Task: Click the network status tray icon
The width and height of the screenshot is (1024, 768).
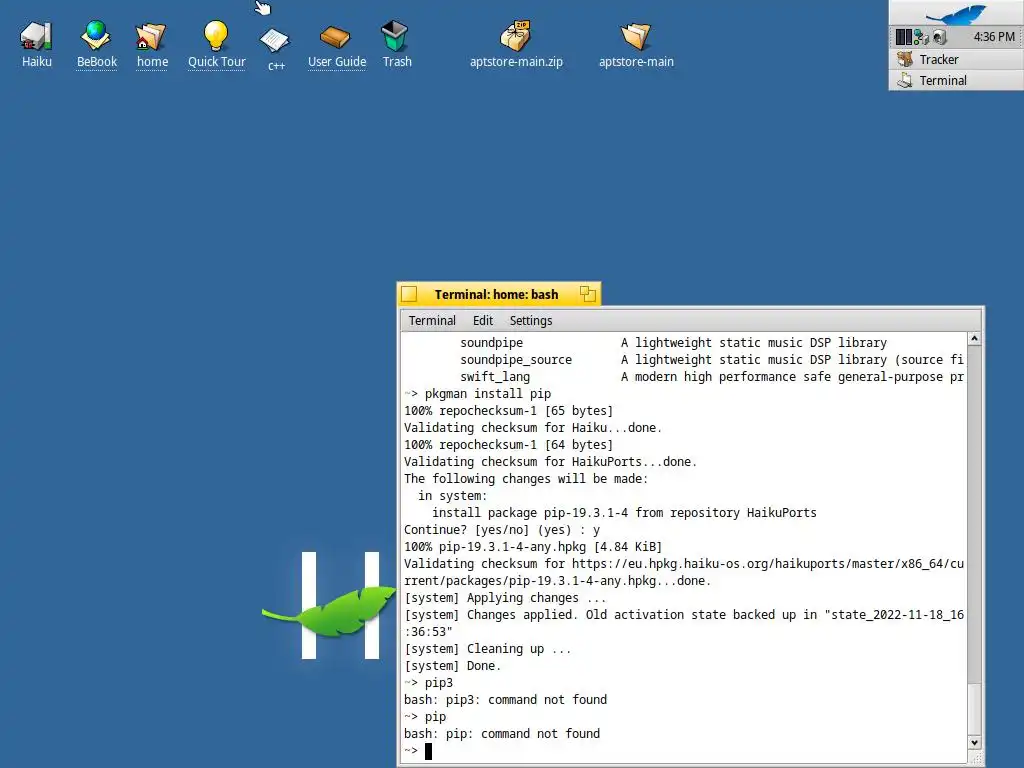Action: [921, 37]
